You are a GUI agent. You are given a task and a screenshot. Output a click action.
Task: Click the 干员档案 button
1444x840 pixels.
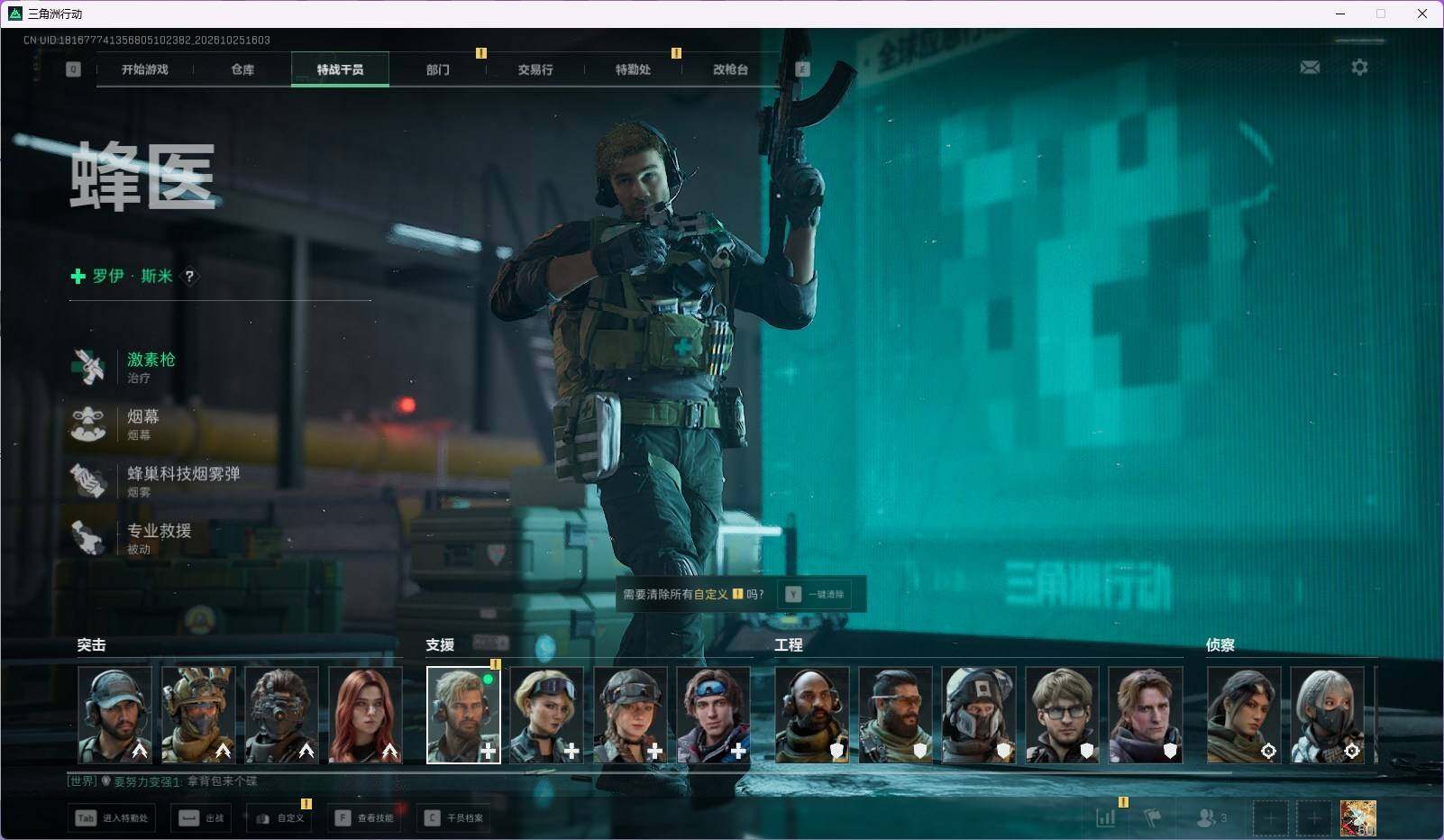click(453, 818)
